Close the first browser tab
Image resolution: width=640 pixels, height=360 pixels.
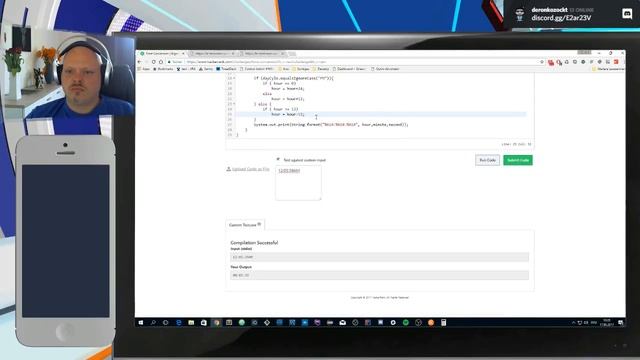pyautogui.click(x=183, y=53)
